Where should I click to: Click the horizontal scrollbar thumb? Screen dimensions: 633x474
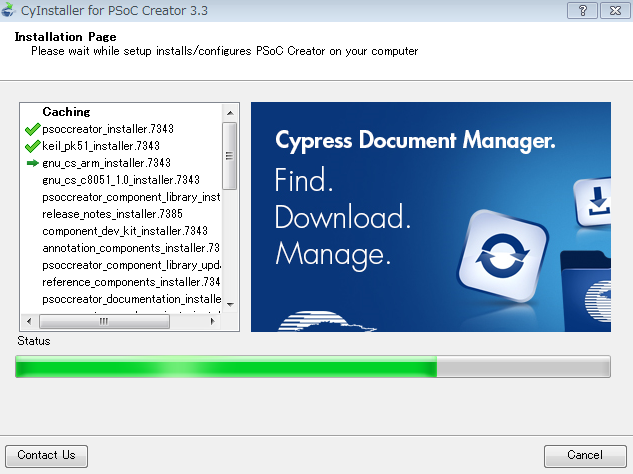104,321
